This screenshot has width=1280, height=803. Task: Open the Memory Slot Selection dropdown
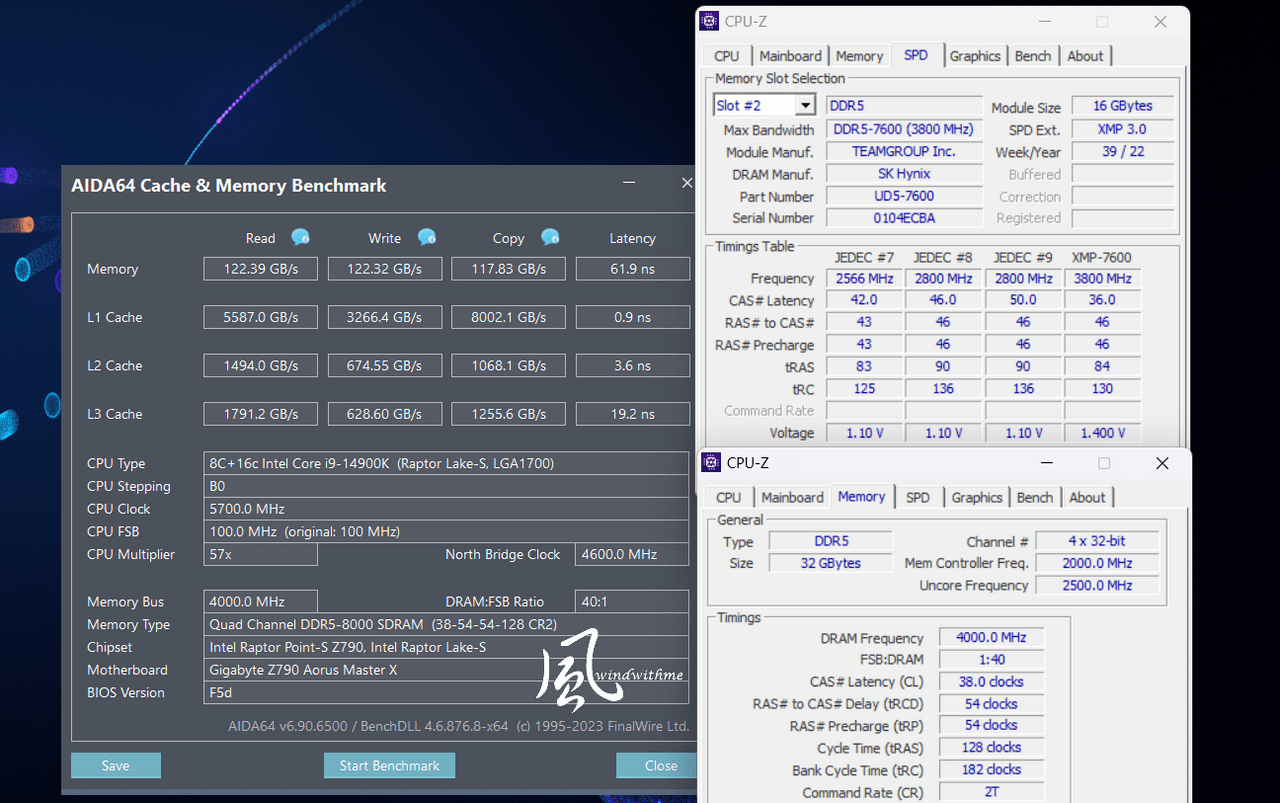(x=806, y=104)
